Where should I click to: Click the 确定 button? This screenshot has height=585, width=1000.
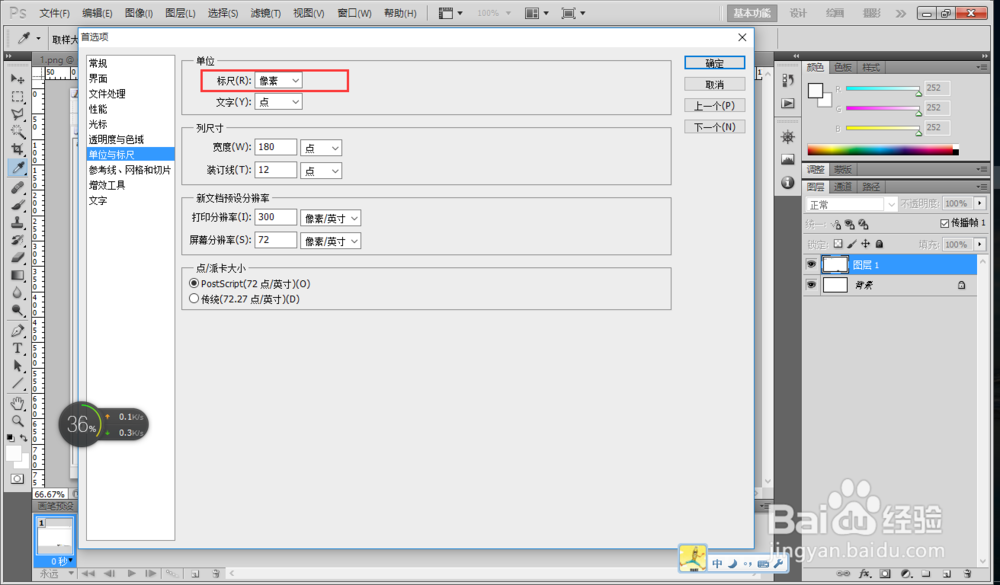[714, 63]
